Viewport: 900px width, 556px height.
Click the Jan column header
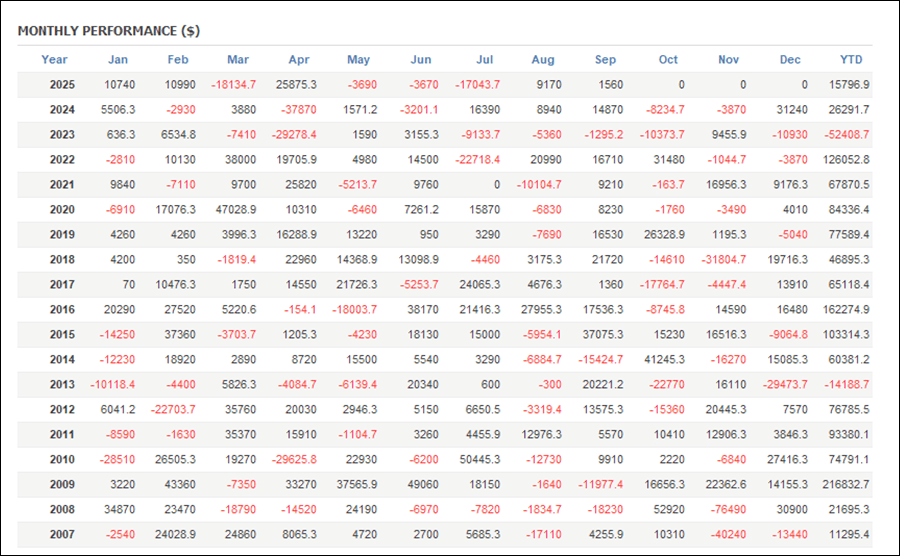coord(118,60)
